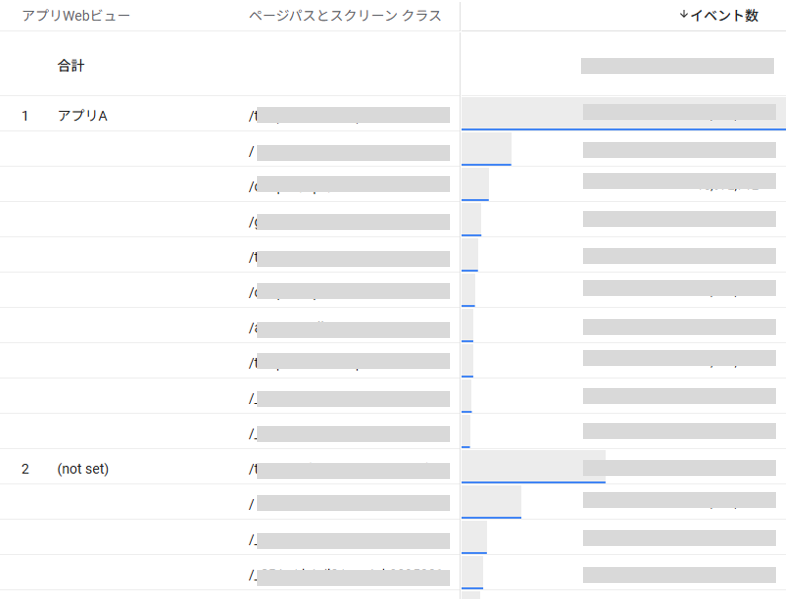Image resolution: width=790 pixels, height=599 pixels.
Task: Click the descending sort arrow beside イベント数
Action: [x=683, y=15]
